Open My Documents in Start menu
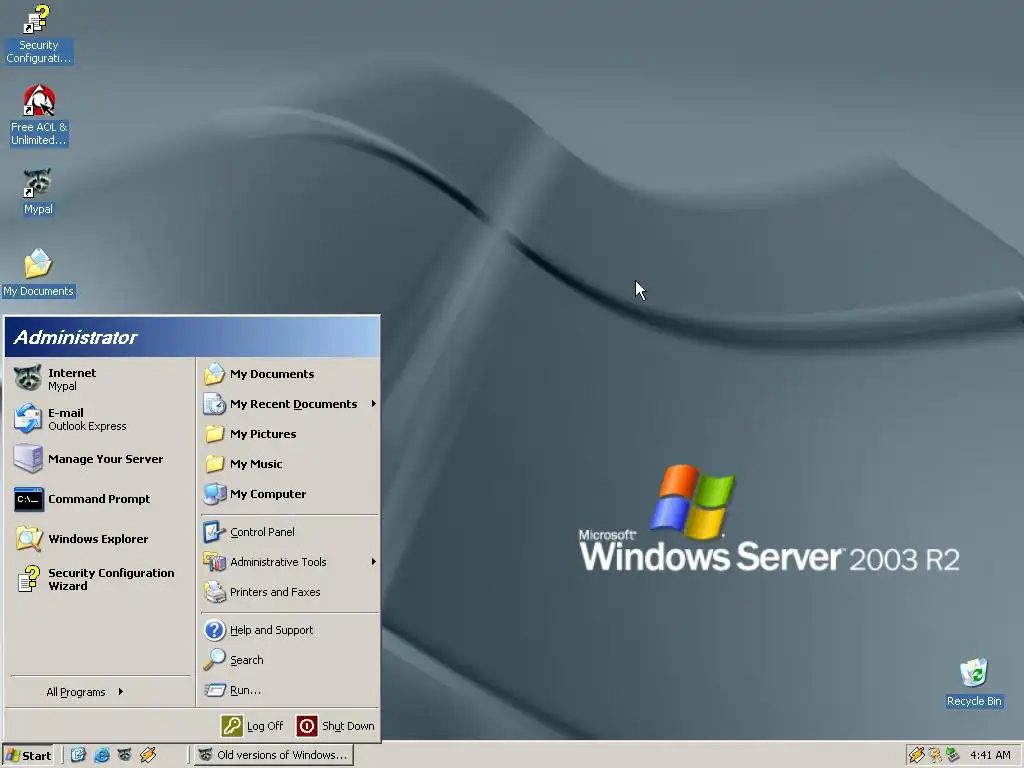Screen dimensions: 1024x768 pyautogui.click(x=289, y=374)
